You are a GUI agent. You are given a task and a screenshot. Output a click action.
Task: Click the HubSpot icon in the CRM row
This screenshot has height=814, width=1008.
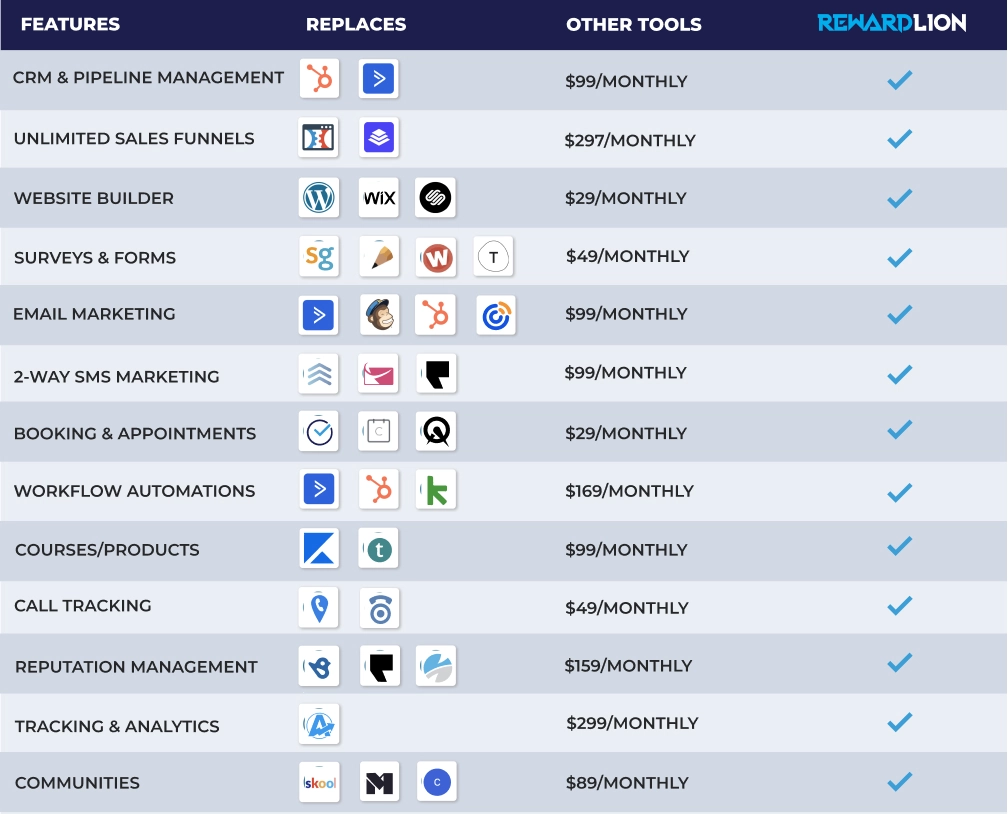point(319,78)
